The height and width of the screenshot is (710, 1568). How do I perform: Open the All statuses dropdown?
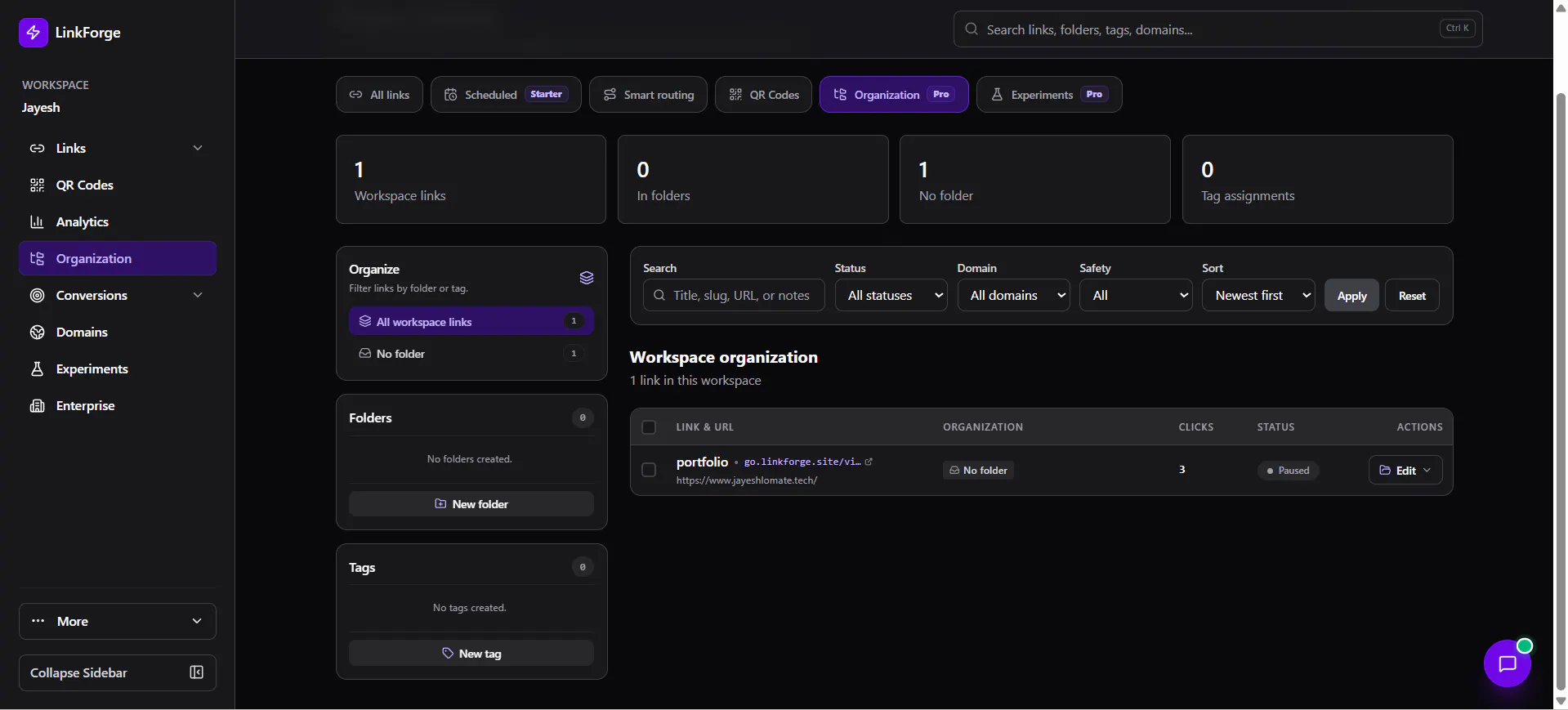(x=891, y=295)
